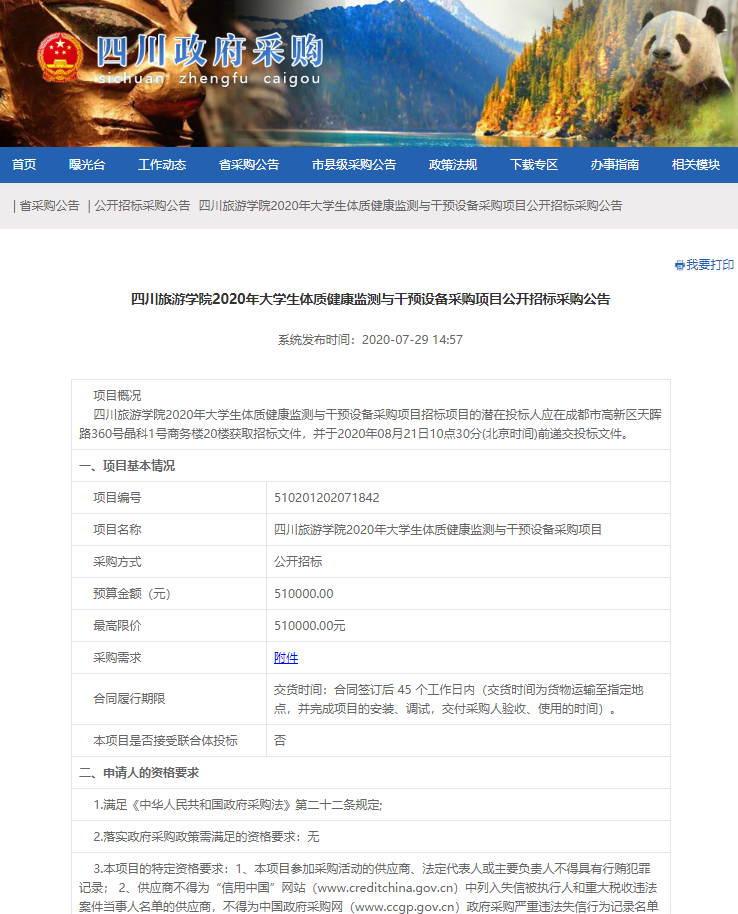Click the publish time 2020-07-29 14:57
The height and width of the screenshot is (914, 738).
pos(412,340)
